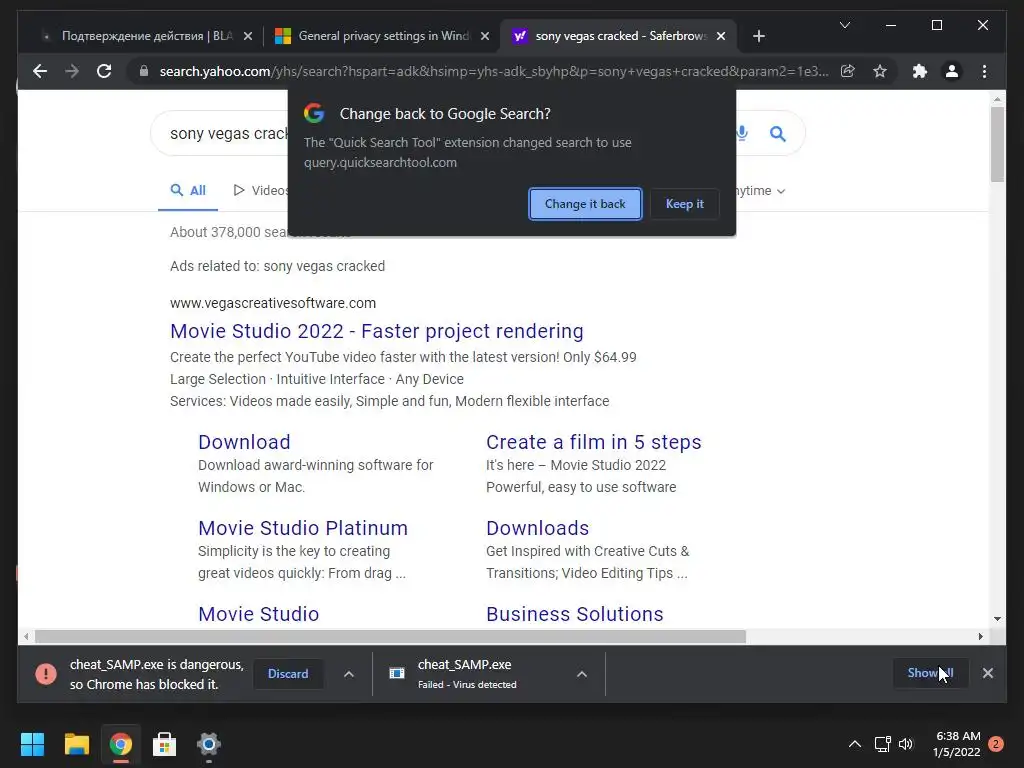
Task: Click the horizontal scrollbar thumb
Action: 391,637
